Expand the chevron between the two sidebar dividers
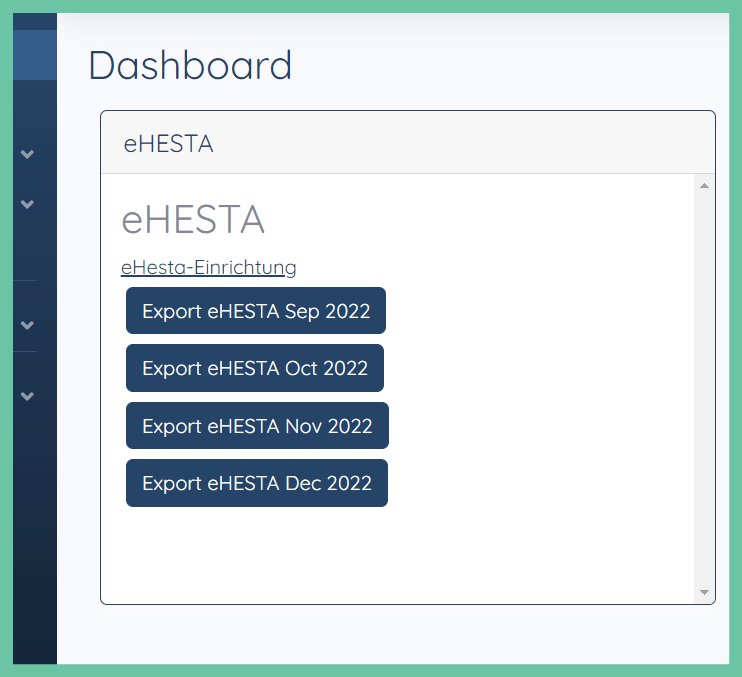Image resolution: width=742 pixels, height=677 pixels. [27, 325]
